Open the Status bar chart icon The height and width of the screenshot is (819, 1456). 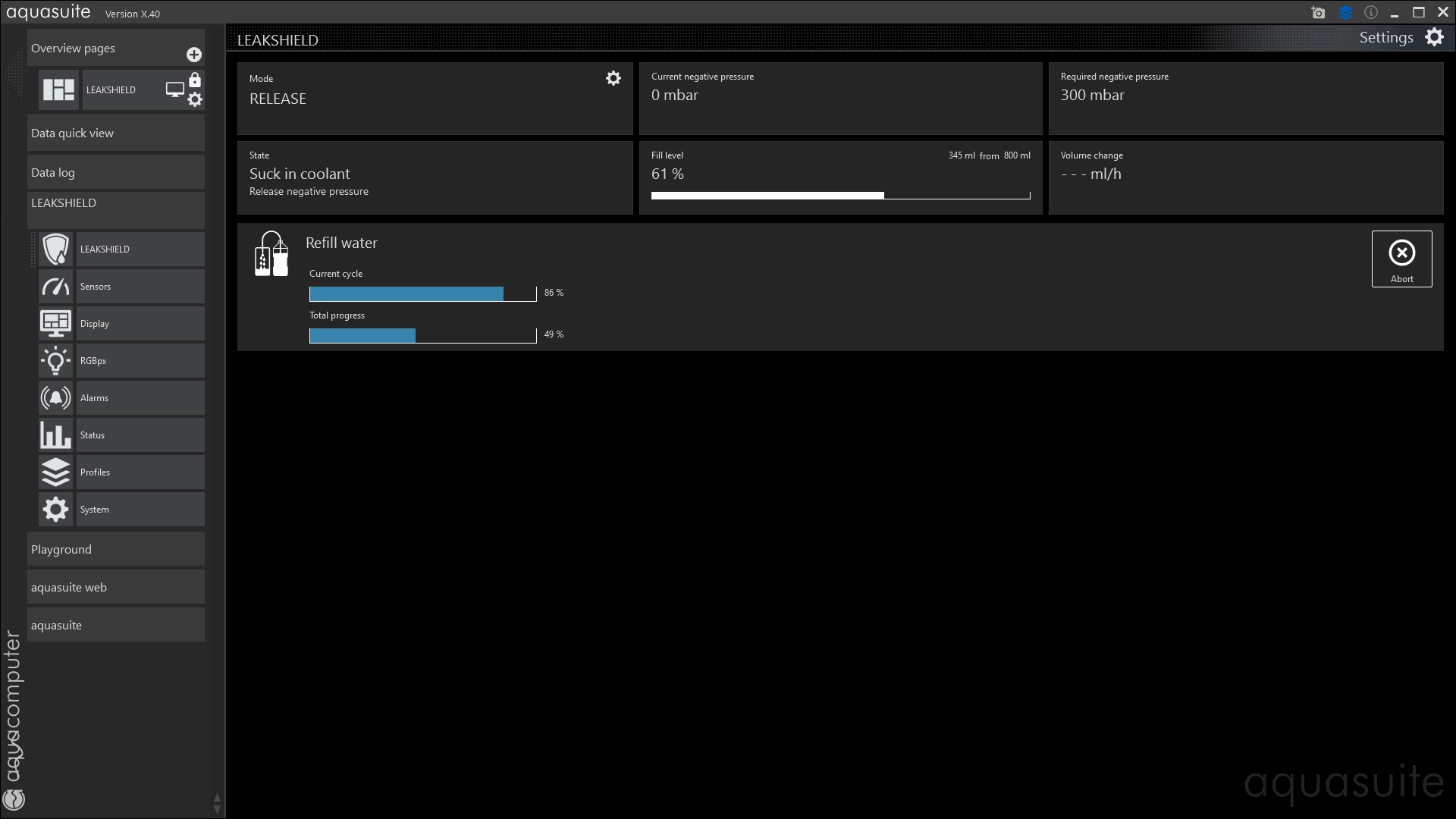[56, 435]
